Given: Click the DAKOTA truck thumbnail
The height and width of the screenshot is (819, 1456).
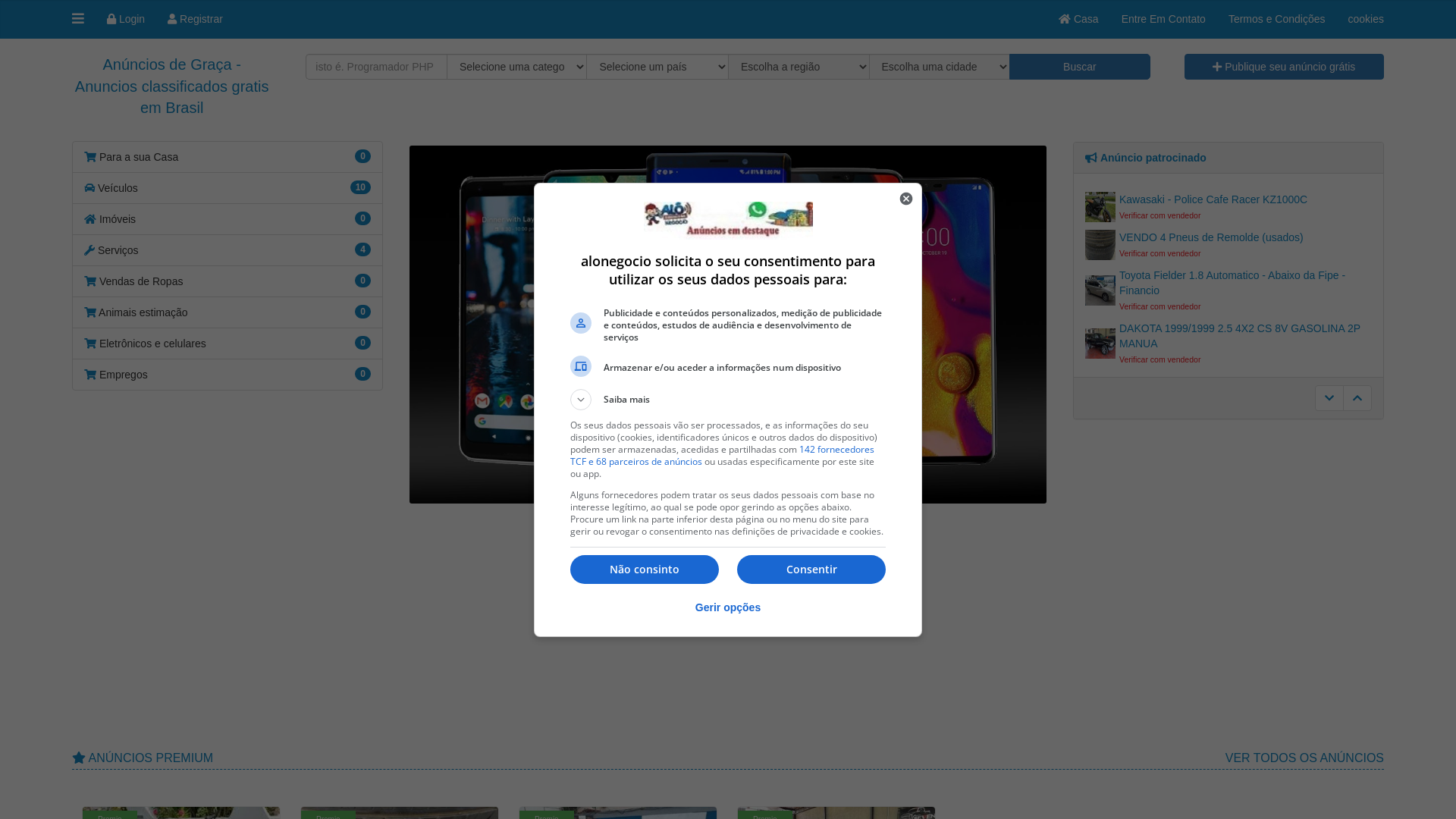Looking at the screenshot, I should tap(1100, 344).
